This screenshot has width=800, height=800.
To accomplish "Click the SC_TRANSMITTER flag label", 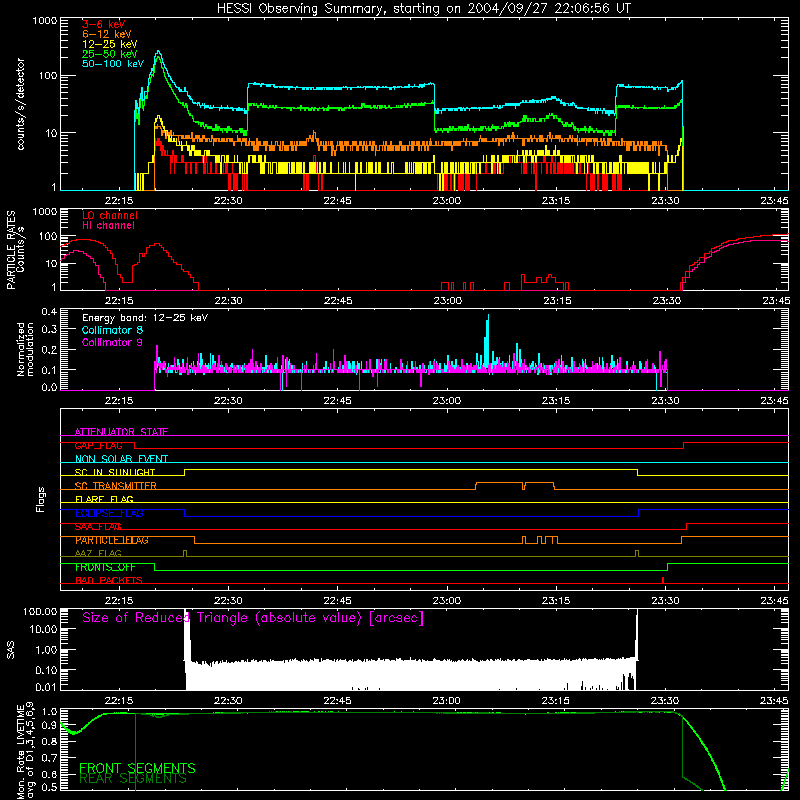I will click(116, 486).
